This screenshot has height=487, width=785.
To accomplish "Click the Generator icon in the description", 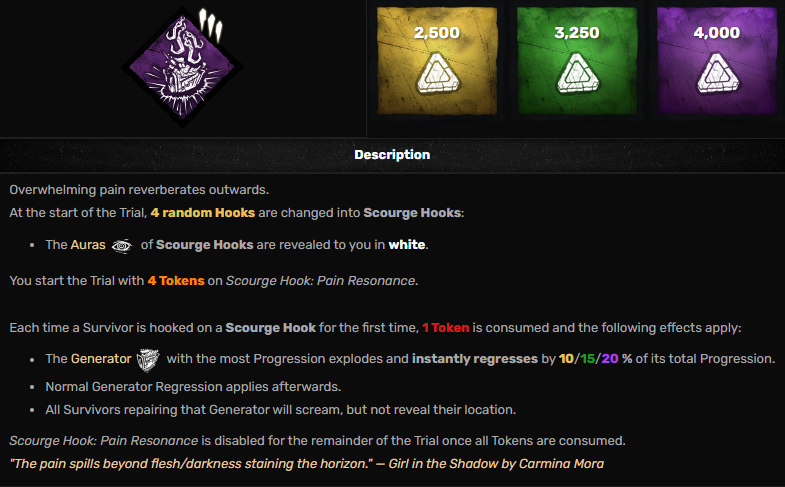I will pos(149,358).
